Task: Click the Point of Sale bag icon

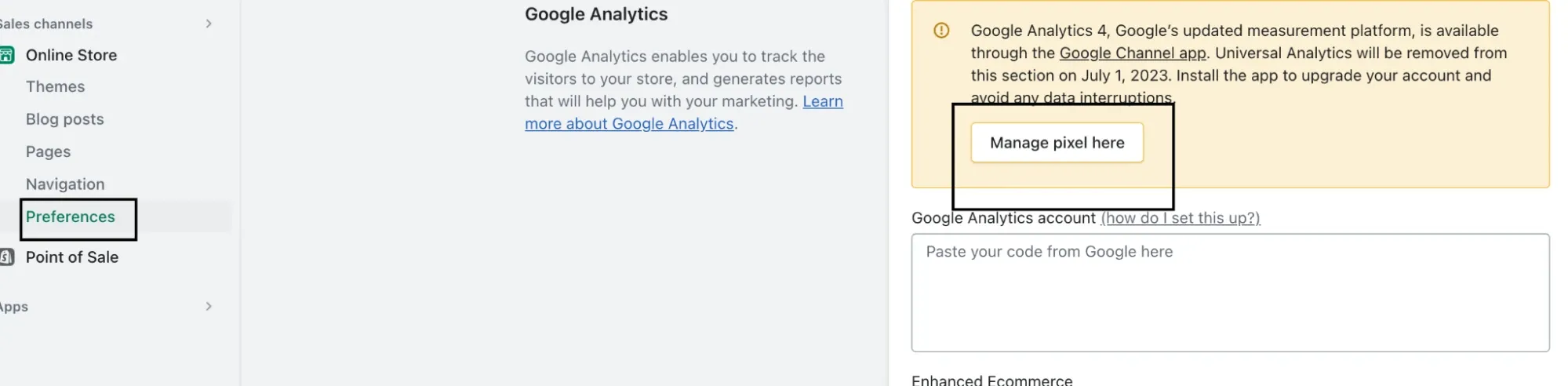Action: pos(7,257)
